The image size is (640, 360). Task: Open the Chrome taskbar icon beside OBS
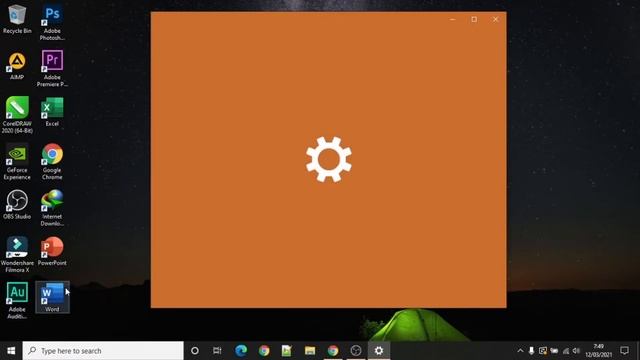[x=333, y=351]
